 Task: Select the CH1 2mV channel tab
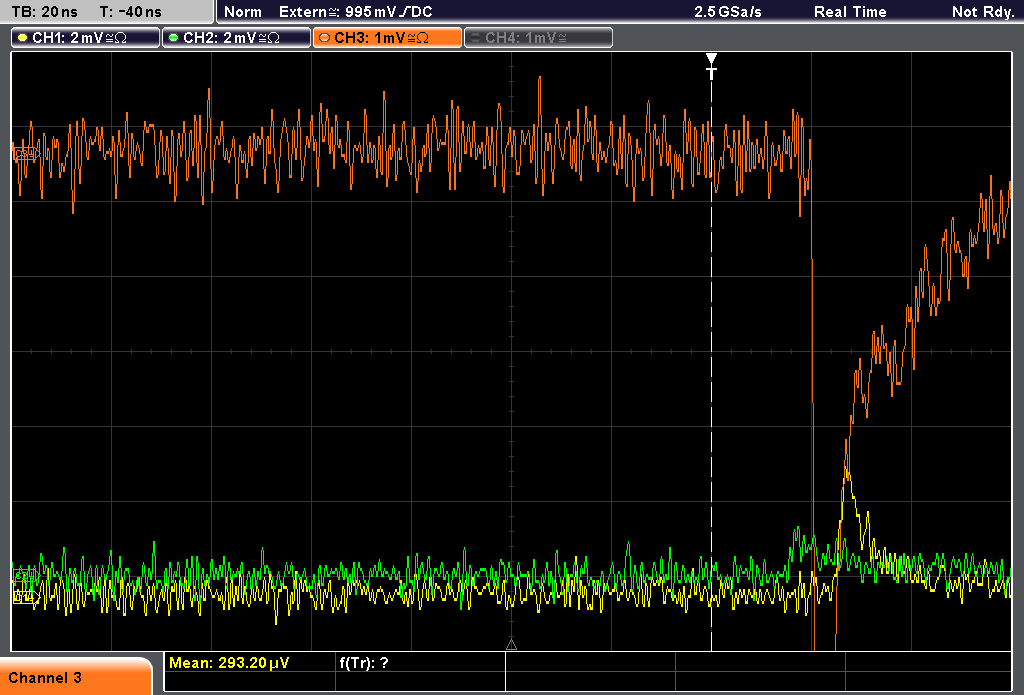pyautogui.click(x=86, y=38)
